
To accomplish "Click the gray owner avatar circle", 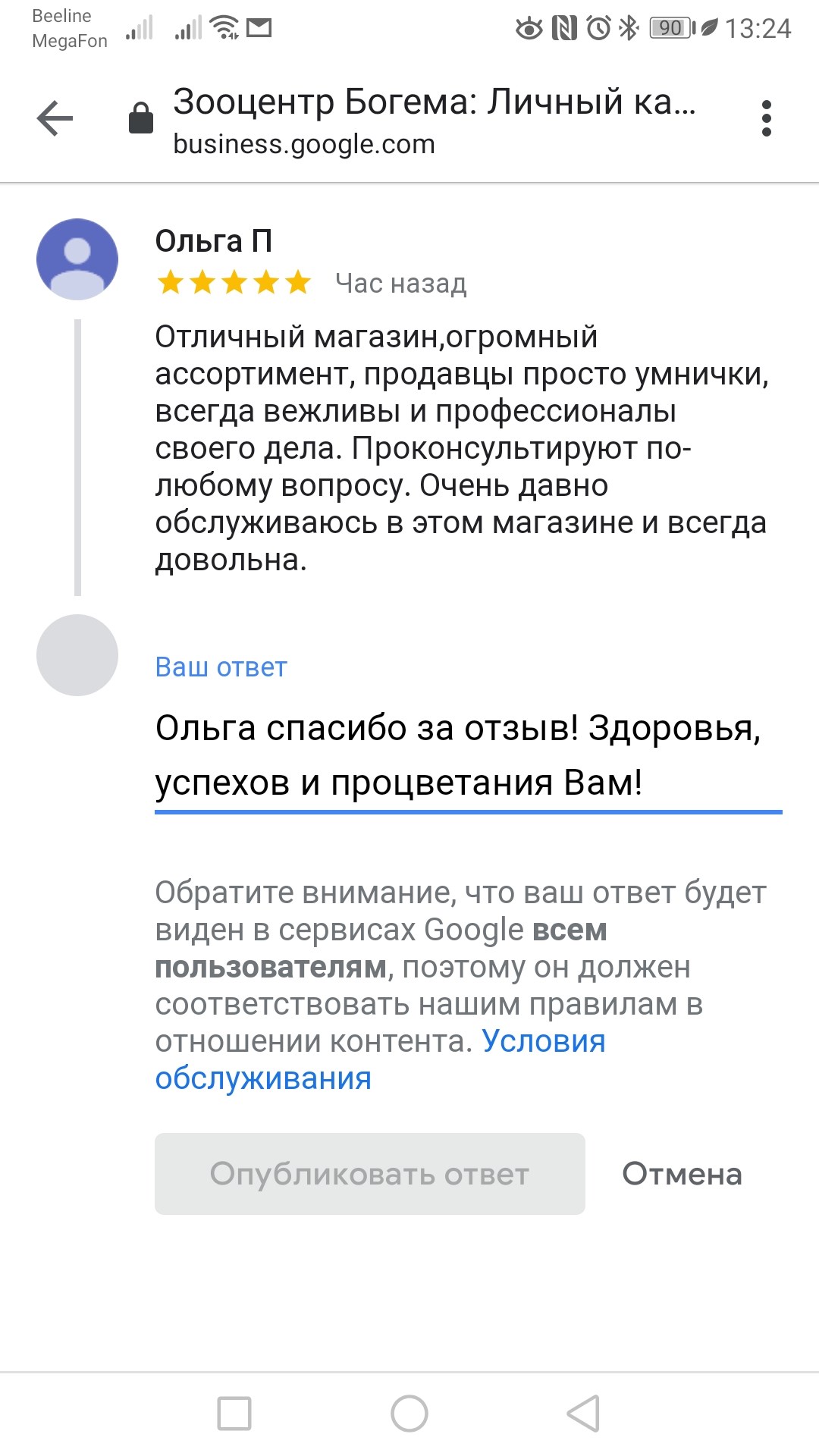I will click(x=77, y=655).
